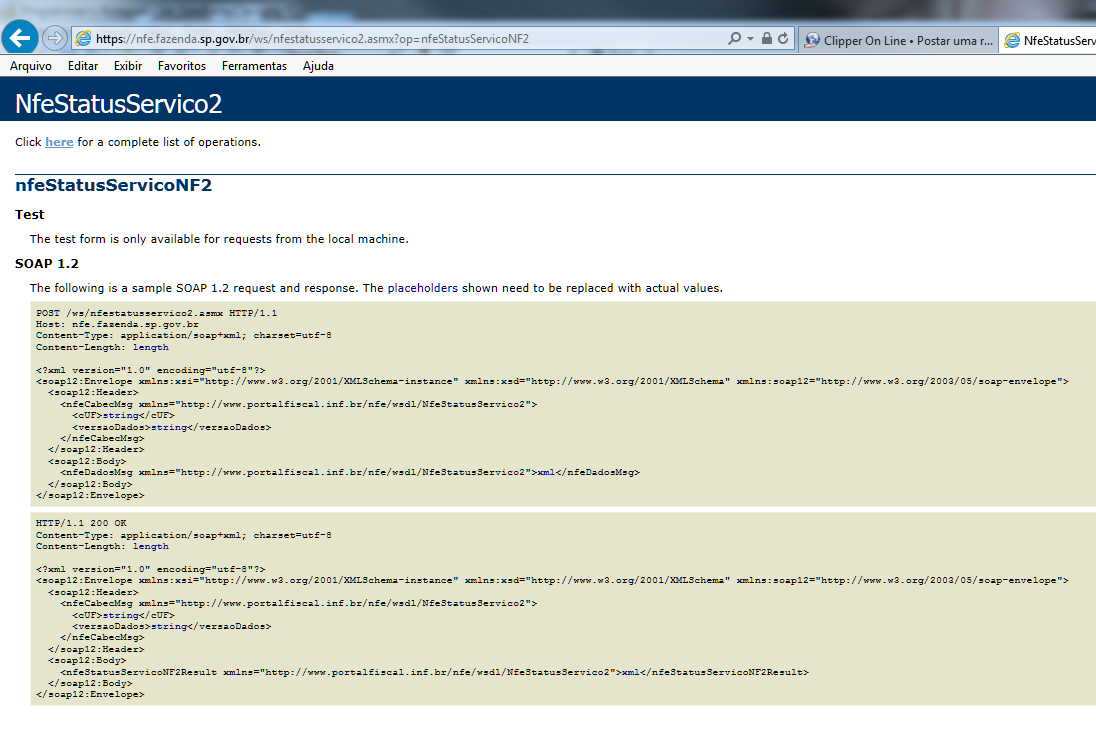Screen dimensions: 1096x746
Task: Open the Ajuda menu
Action: pos(318,66)
